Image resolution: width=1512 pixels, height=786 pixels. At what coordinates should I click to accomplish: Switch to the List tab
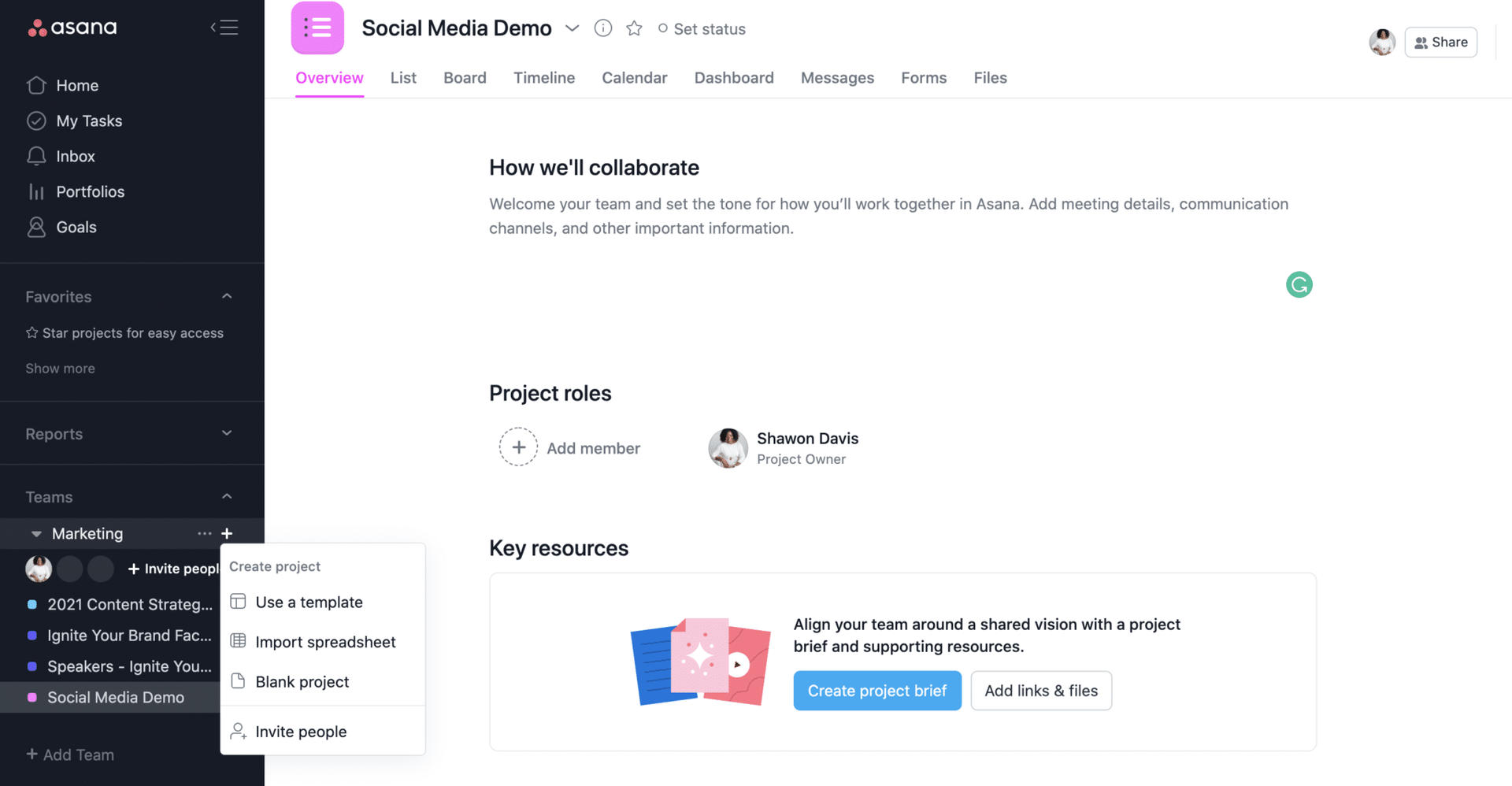coord(403,78)
